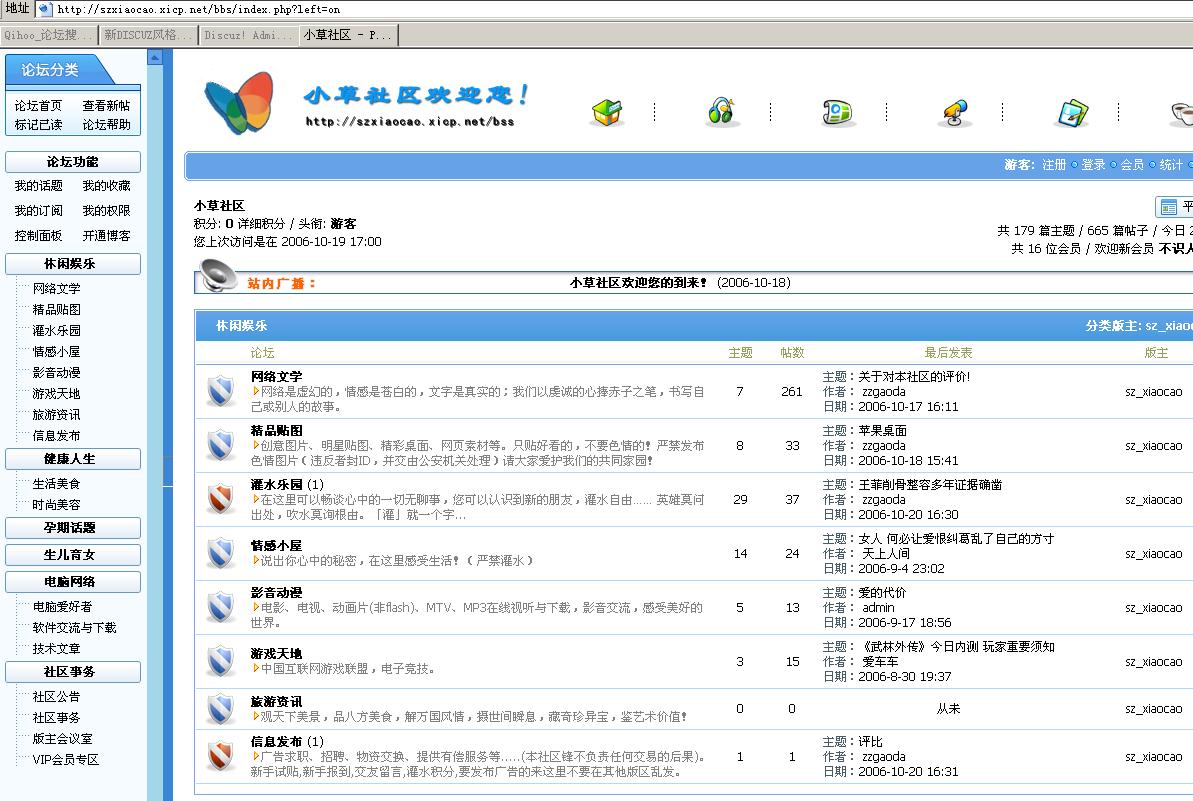Click shield icon beside 精品贴图 forum

point(221,445)
